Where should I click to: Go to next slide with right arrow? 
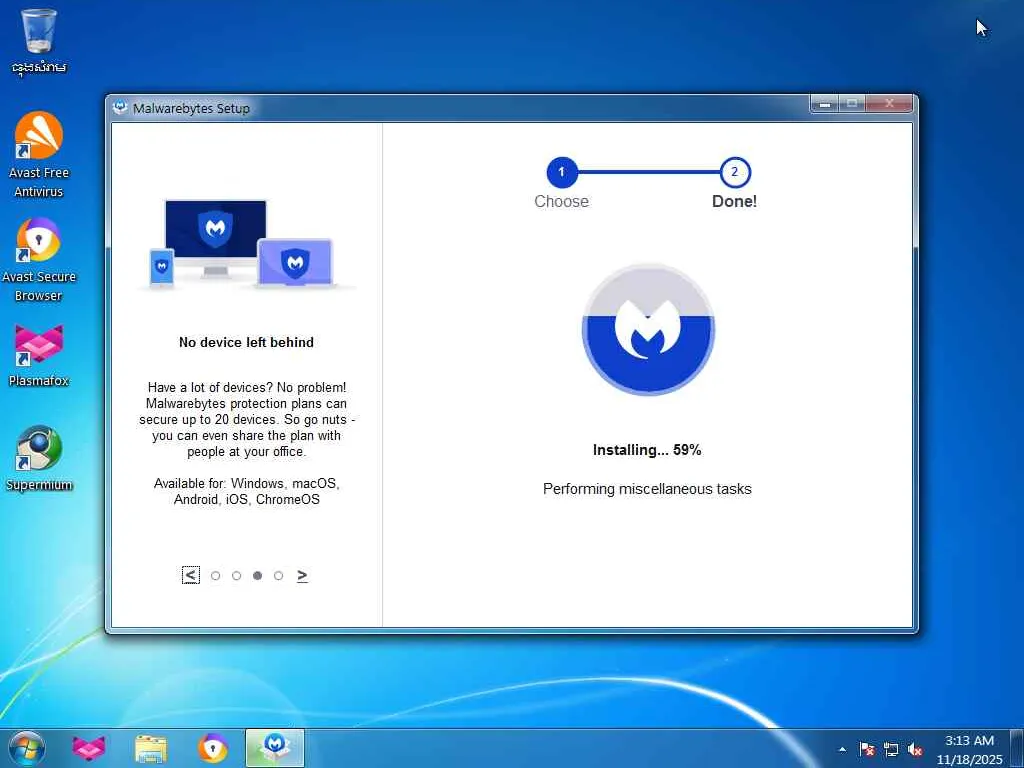pyautogui.click(x=302, y=575)
